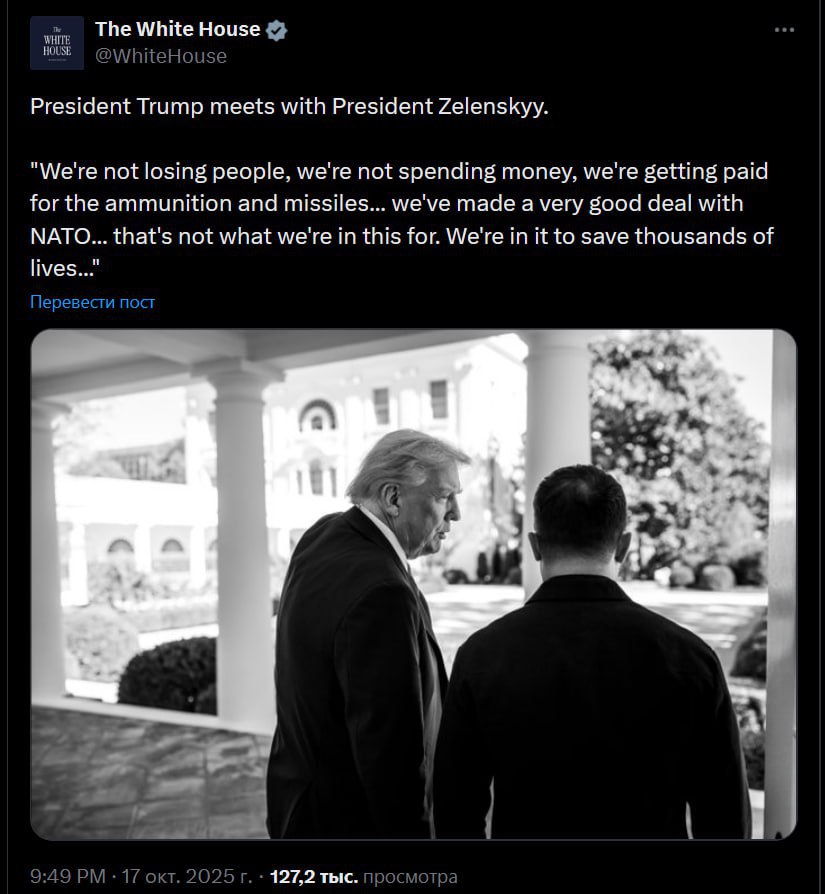Image resolution: width=825 pixels, height=894 pixels.
Task: Click the sentence "President Trump meets with President Zelenskyy."
Action: coord(290,107)
